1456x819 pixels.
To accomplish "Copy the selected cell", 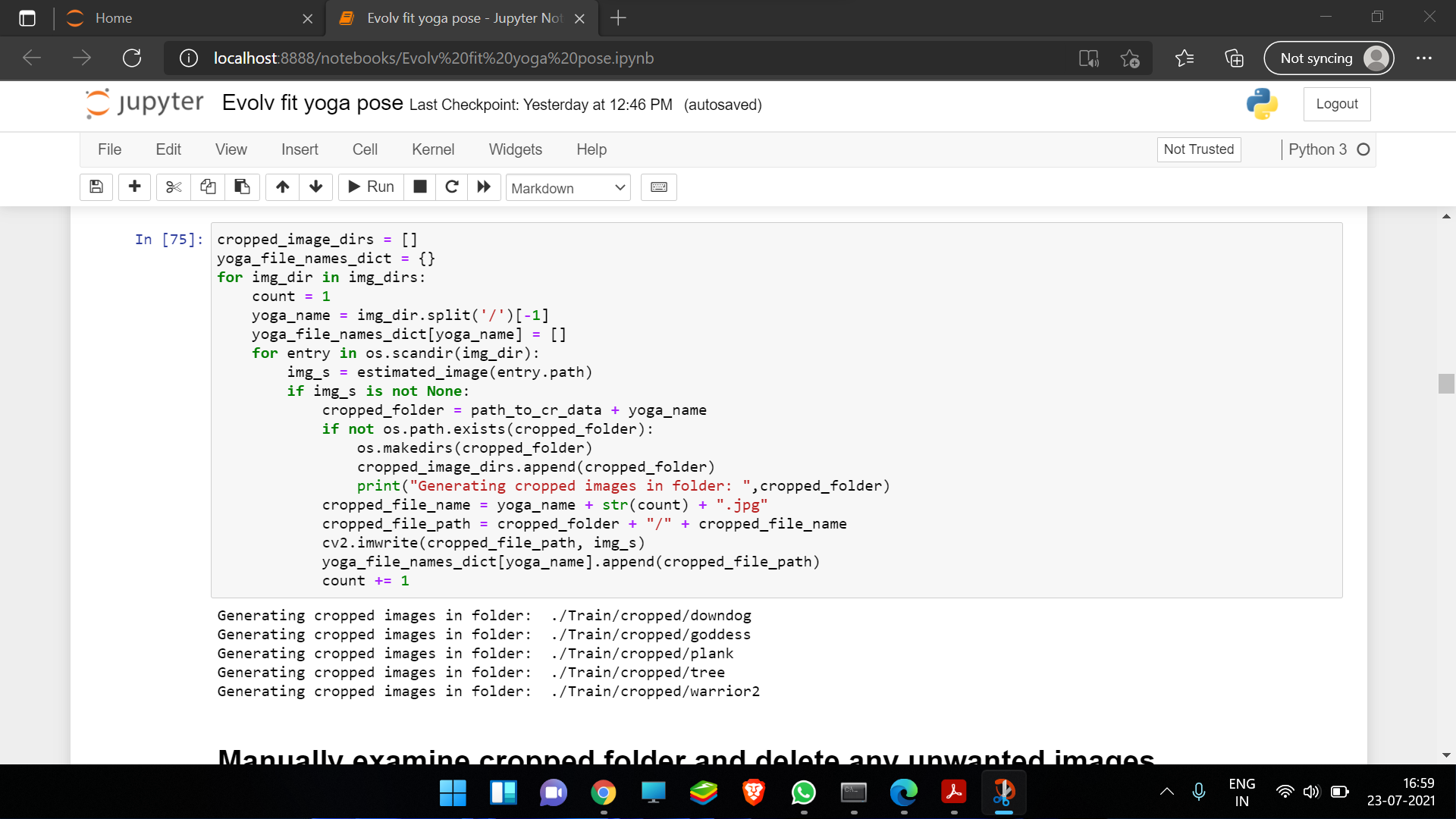I will click(207, 187).
